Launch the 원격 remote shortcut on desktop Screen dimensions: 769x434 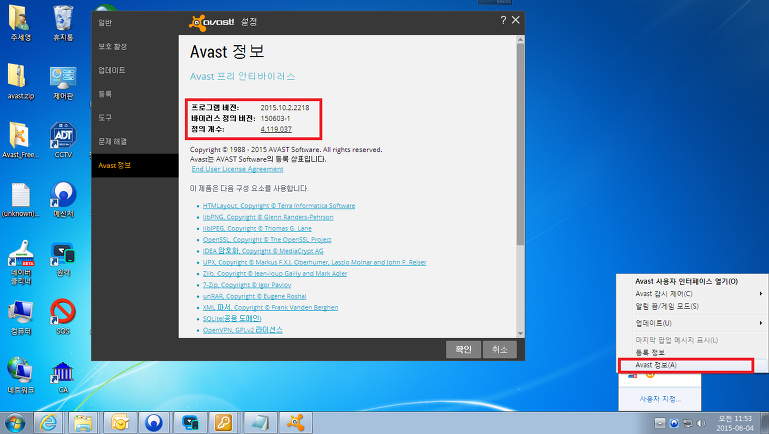[63, 258]
